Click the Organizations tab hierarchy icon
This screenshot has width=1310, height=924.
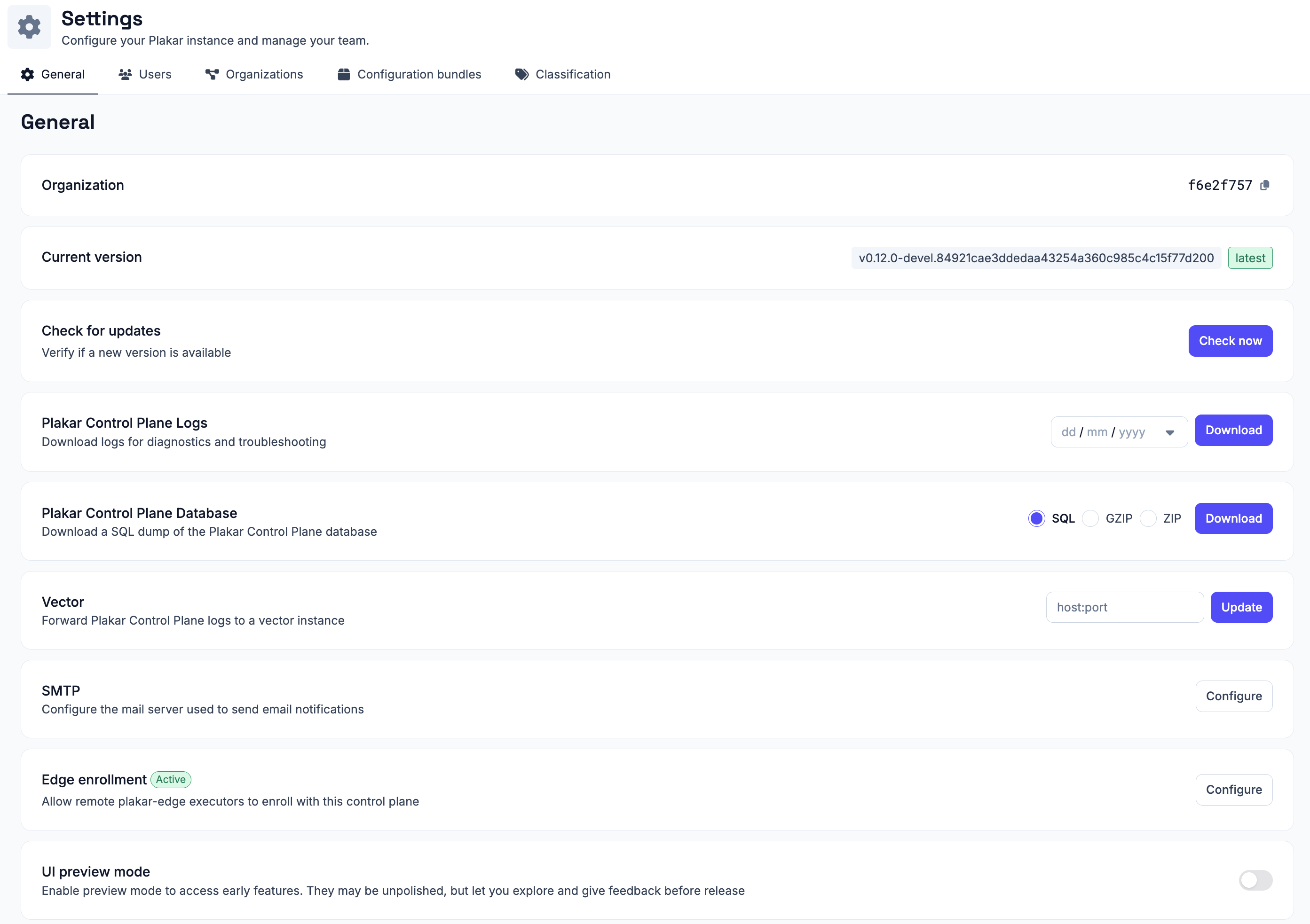212,75
